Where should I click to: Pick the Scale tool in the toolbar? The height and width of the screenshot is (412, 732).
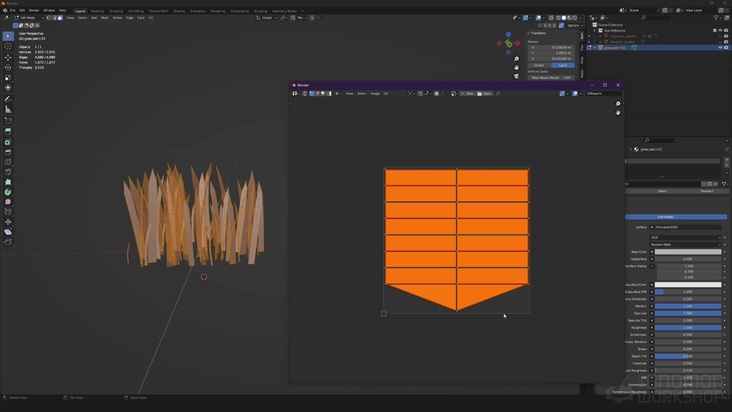click(8, 77)
